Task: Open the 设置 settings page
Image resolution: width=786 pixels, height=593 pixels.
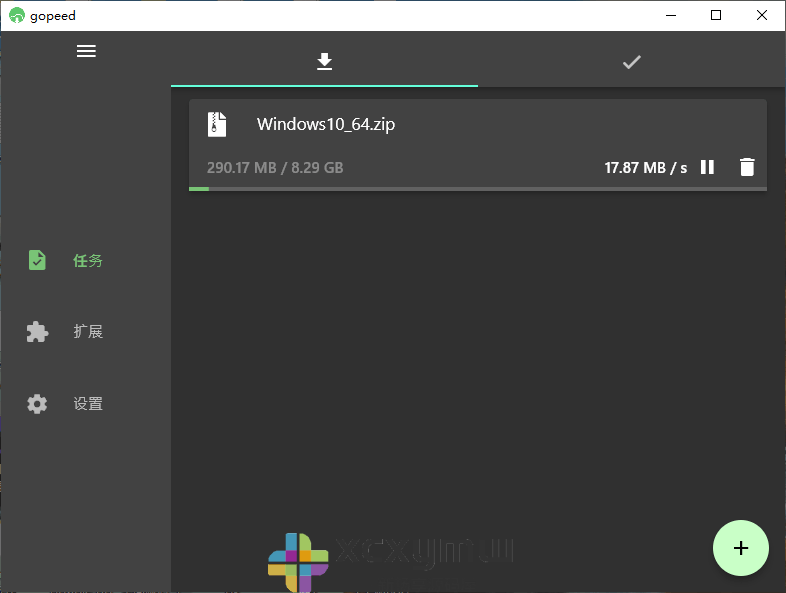Action: click(x=88, y=404)
